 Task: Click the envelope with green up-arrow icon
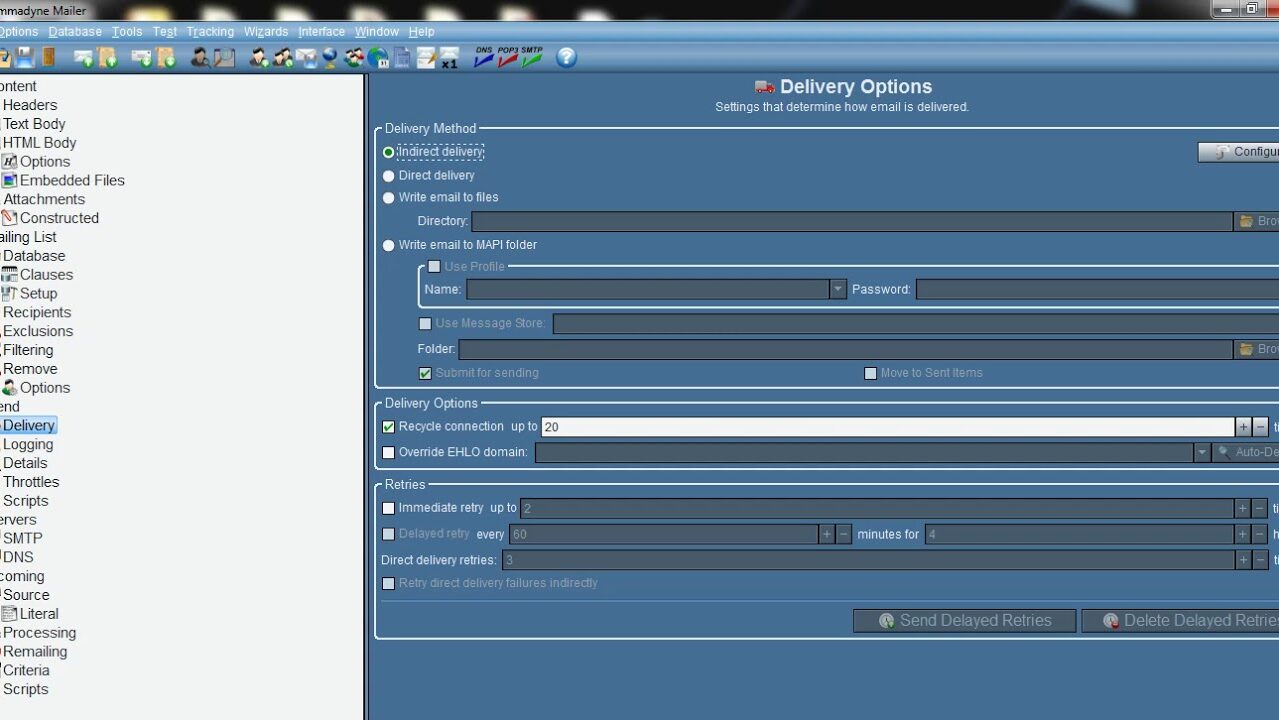click(x=83, y=57)
